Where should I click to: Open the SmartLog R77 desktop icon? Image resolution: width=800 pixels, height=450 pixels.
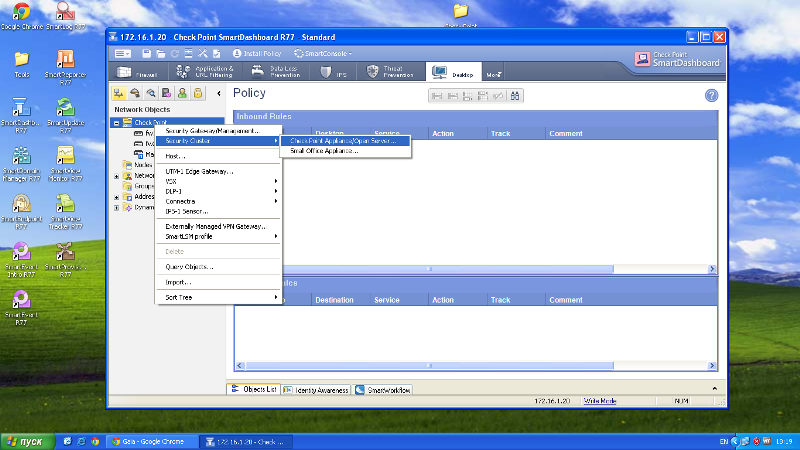[x=65, y=16]
